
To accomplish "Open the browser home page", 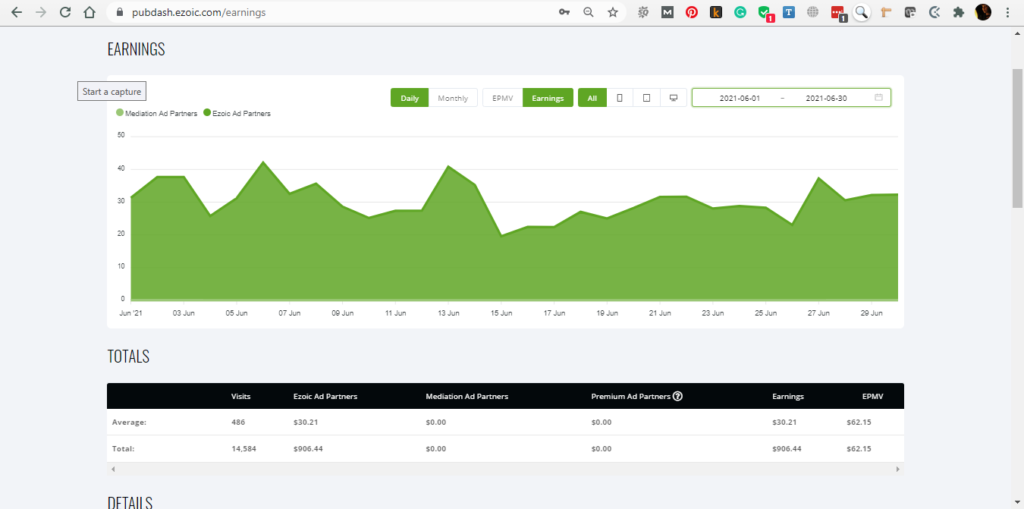I will (x=89, y=12).
